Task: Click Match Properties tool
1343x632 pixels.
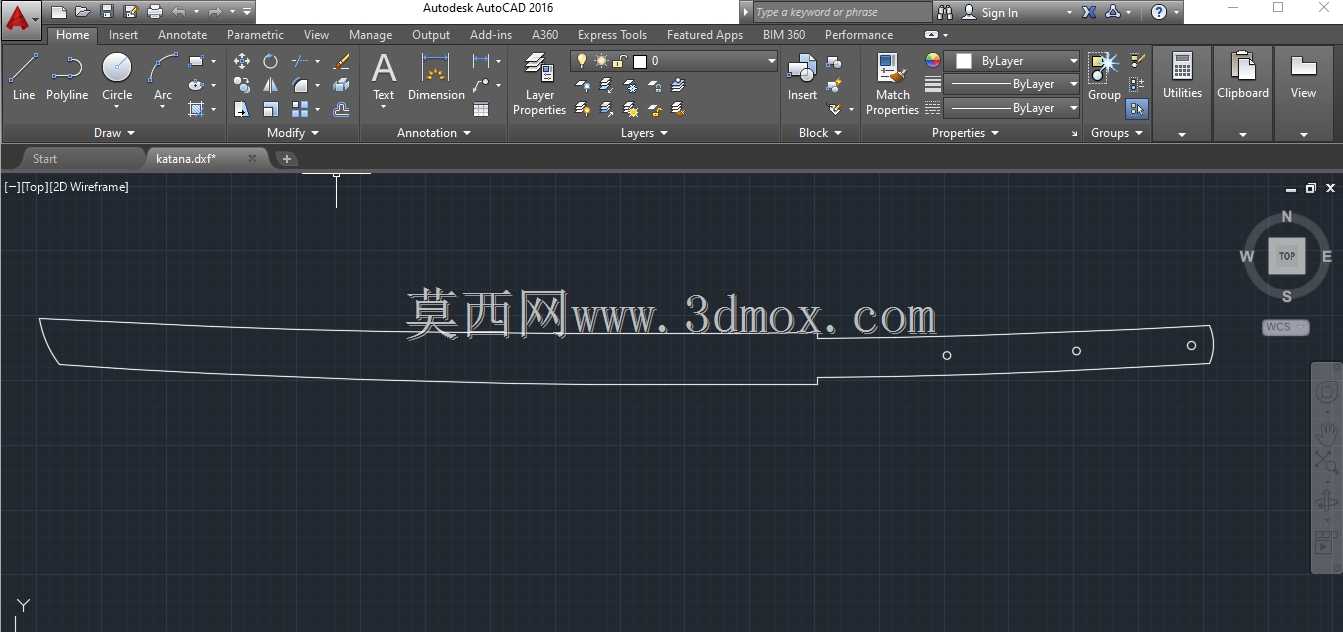Action: [892, 85]
